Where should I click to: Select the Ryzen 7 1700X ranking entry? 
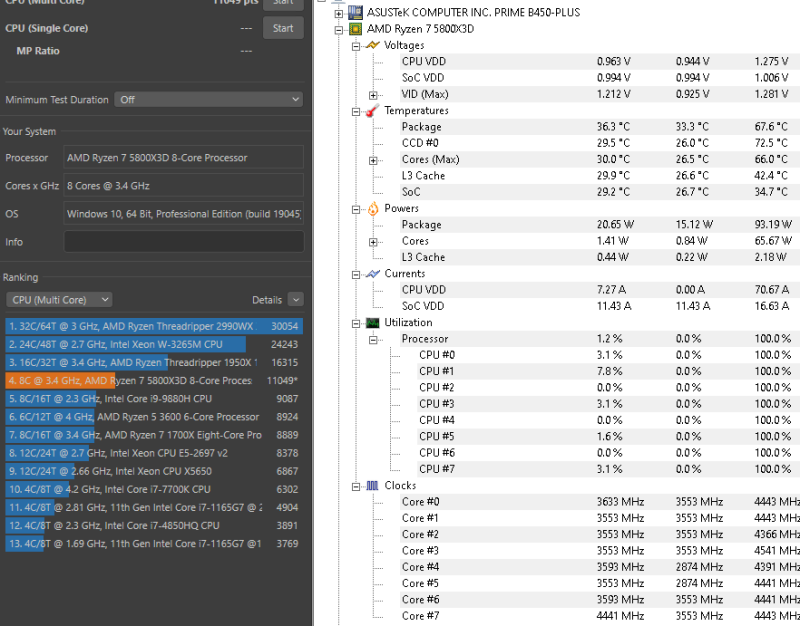point(154,435)
